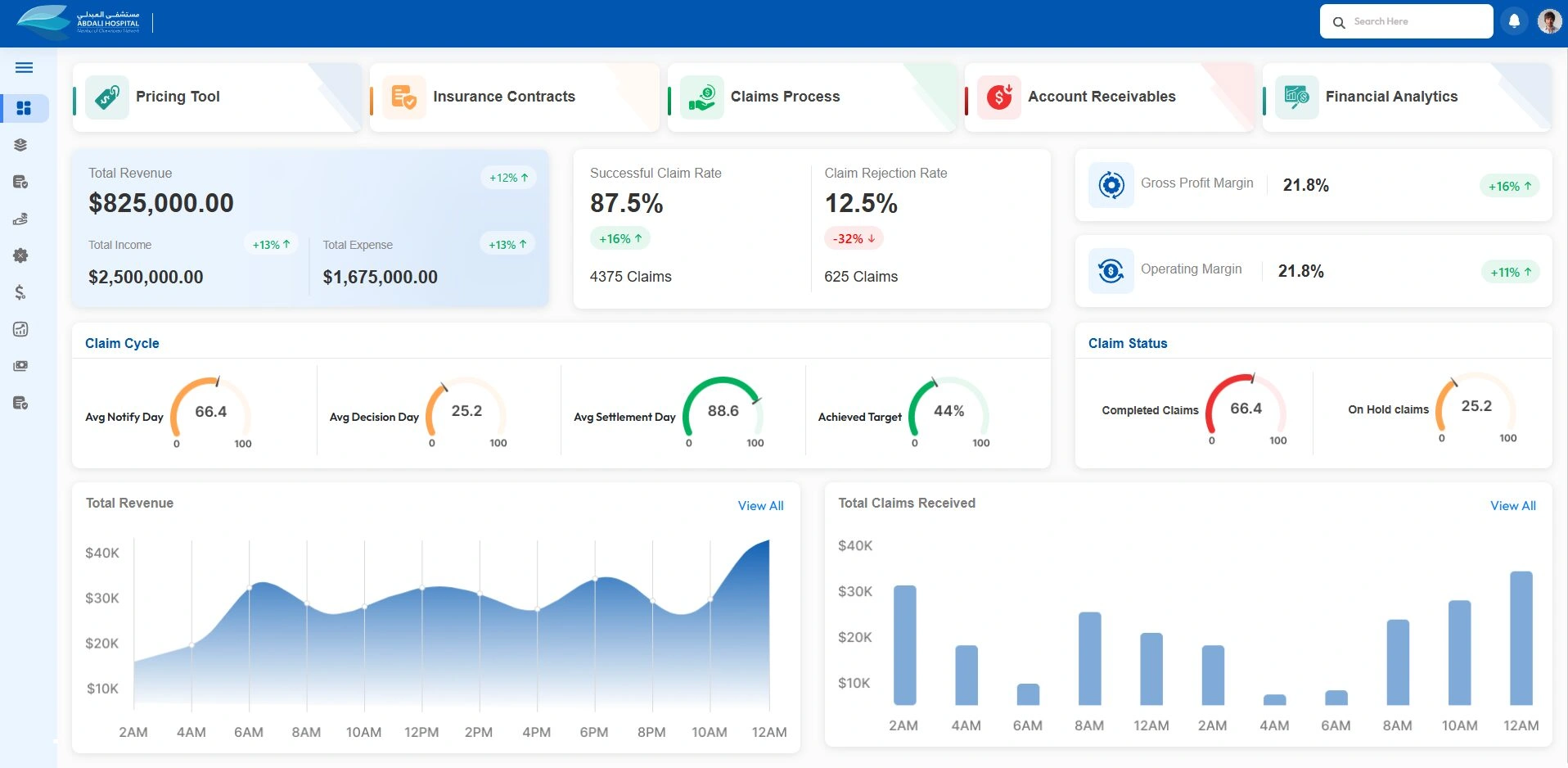Image resolution: width=1568 pixels, height=768 pixels.
Task: Click the dollar sign sidebar icon
Action: [x=20, y=292]
